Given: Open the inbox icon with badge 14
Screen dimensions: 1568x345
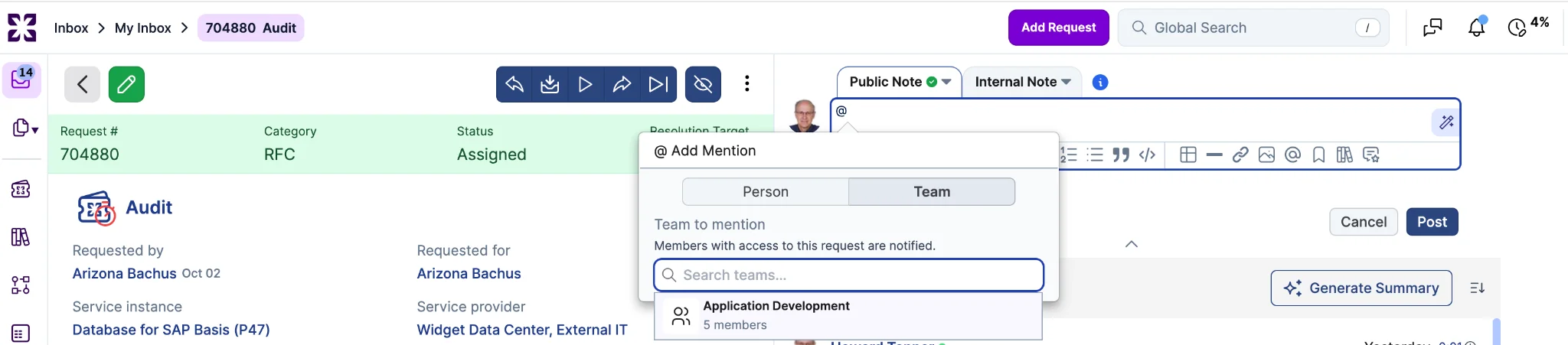Looking at the screenshot, I should [21, 80].
